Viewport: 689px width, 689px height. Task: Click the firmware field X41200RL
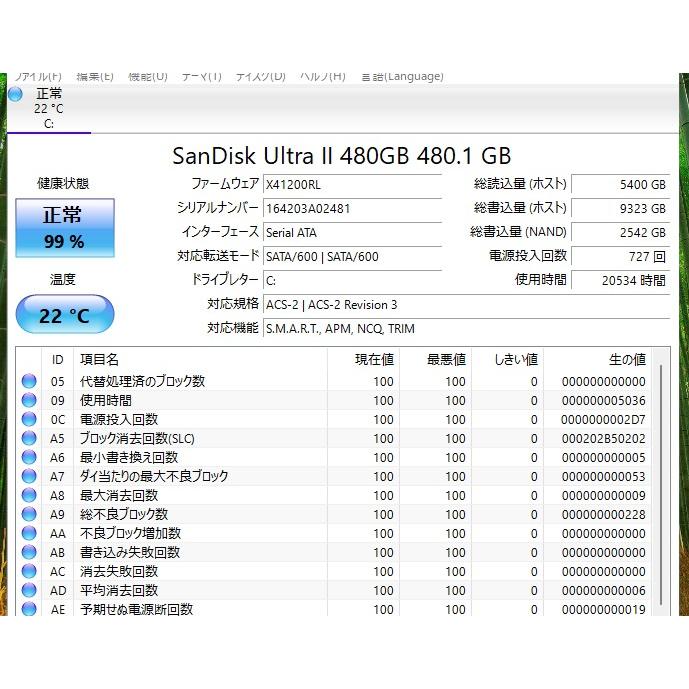[351, 184]
